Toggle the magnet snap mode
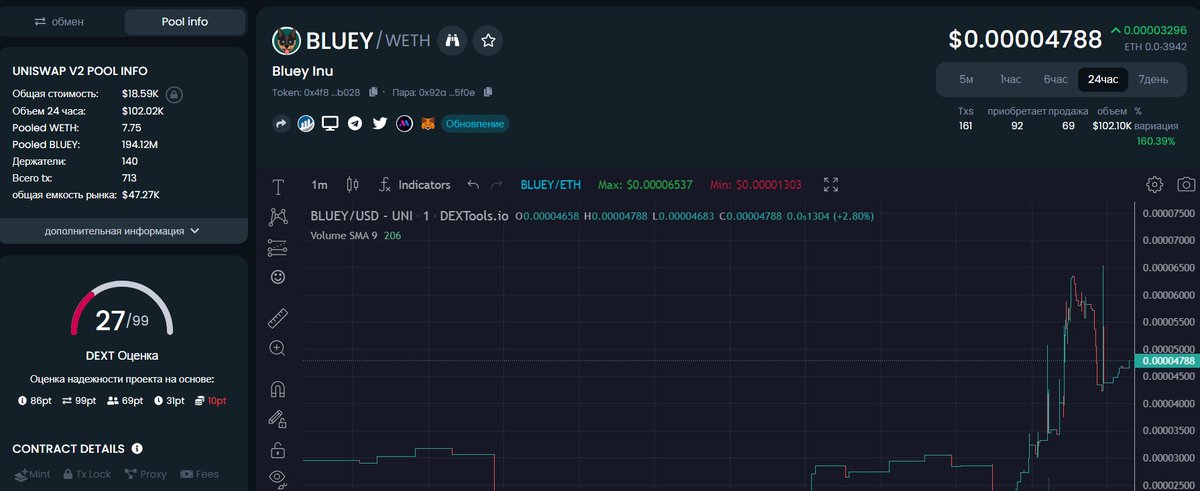Viewport: 1200px width, 491px height. pos(278,390)
